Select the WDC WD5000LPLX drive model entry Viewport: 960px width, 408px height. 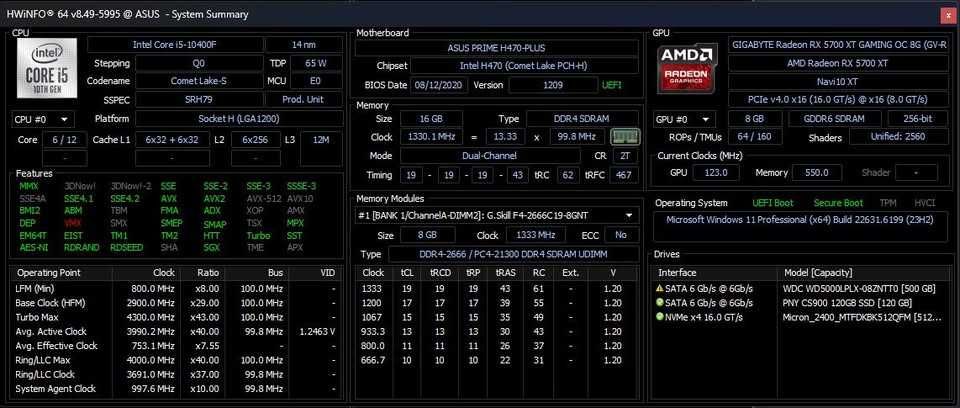[x=860, y=288]
